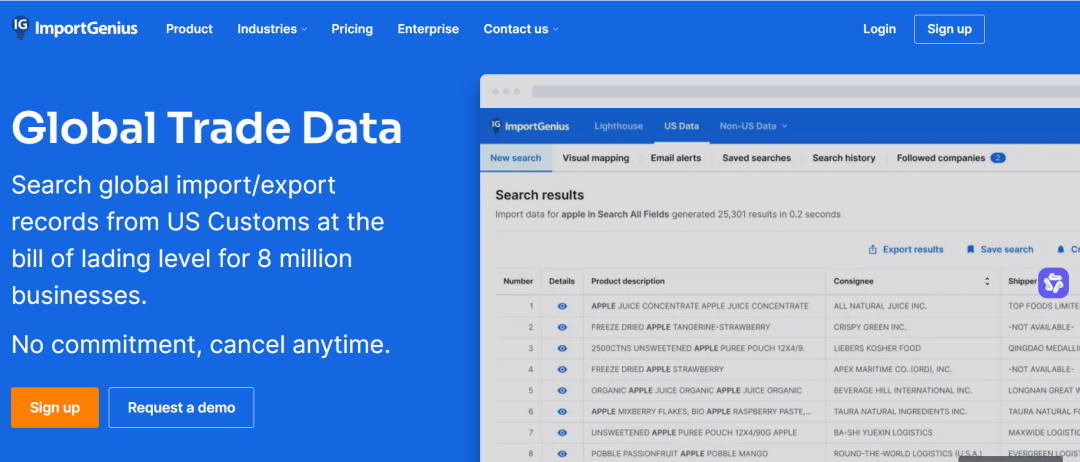The width and height of the screenshot is (1080, 462).
Task: Click ALL NATURAL JUICE INC. consignee
Action: [880, 306]
